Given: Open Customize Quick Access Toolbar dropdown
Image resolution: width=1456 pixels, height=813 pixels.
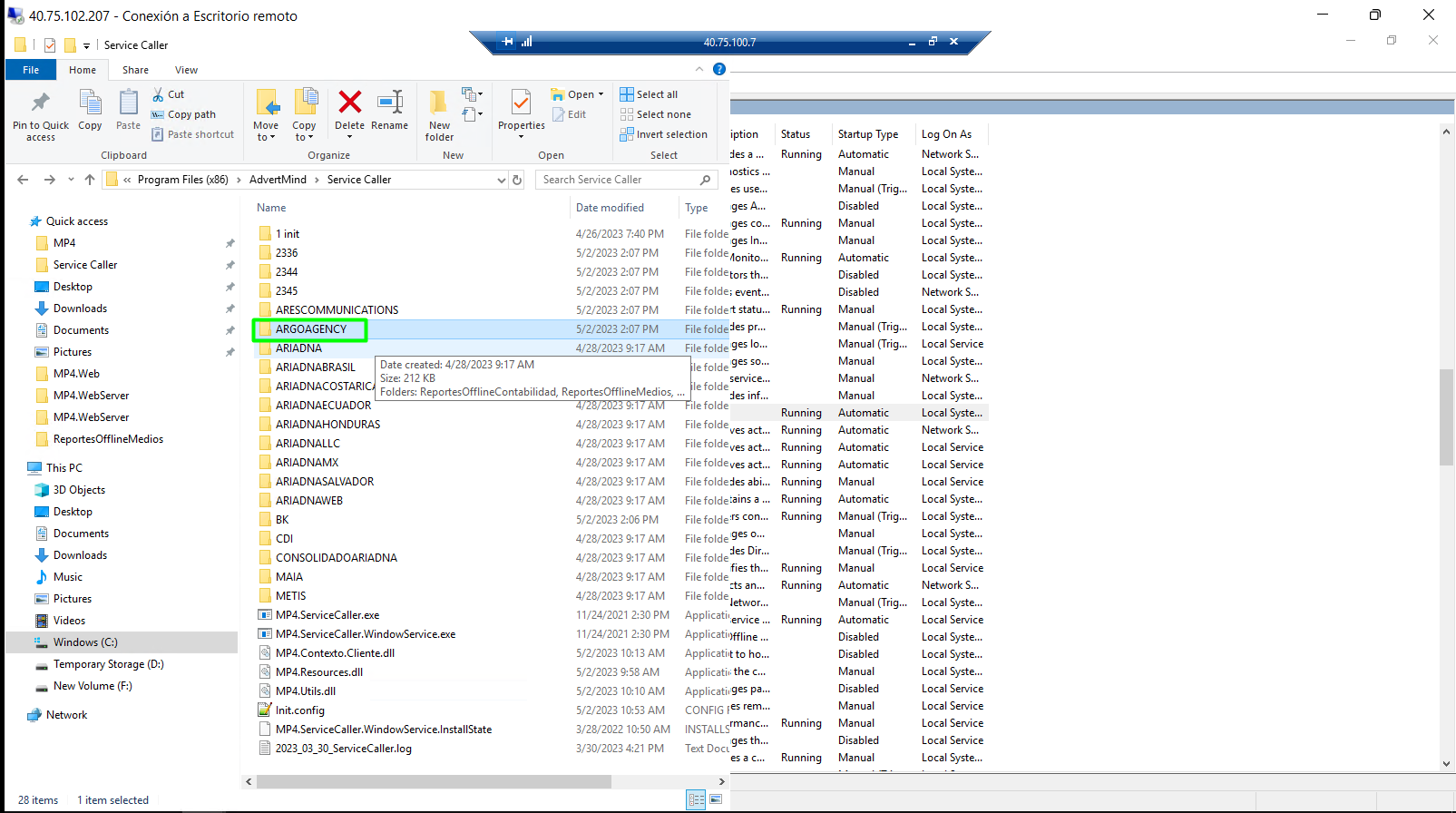Looking at the screenshot, I should (x=87, y=45).
